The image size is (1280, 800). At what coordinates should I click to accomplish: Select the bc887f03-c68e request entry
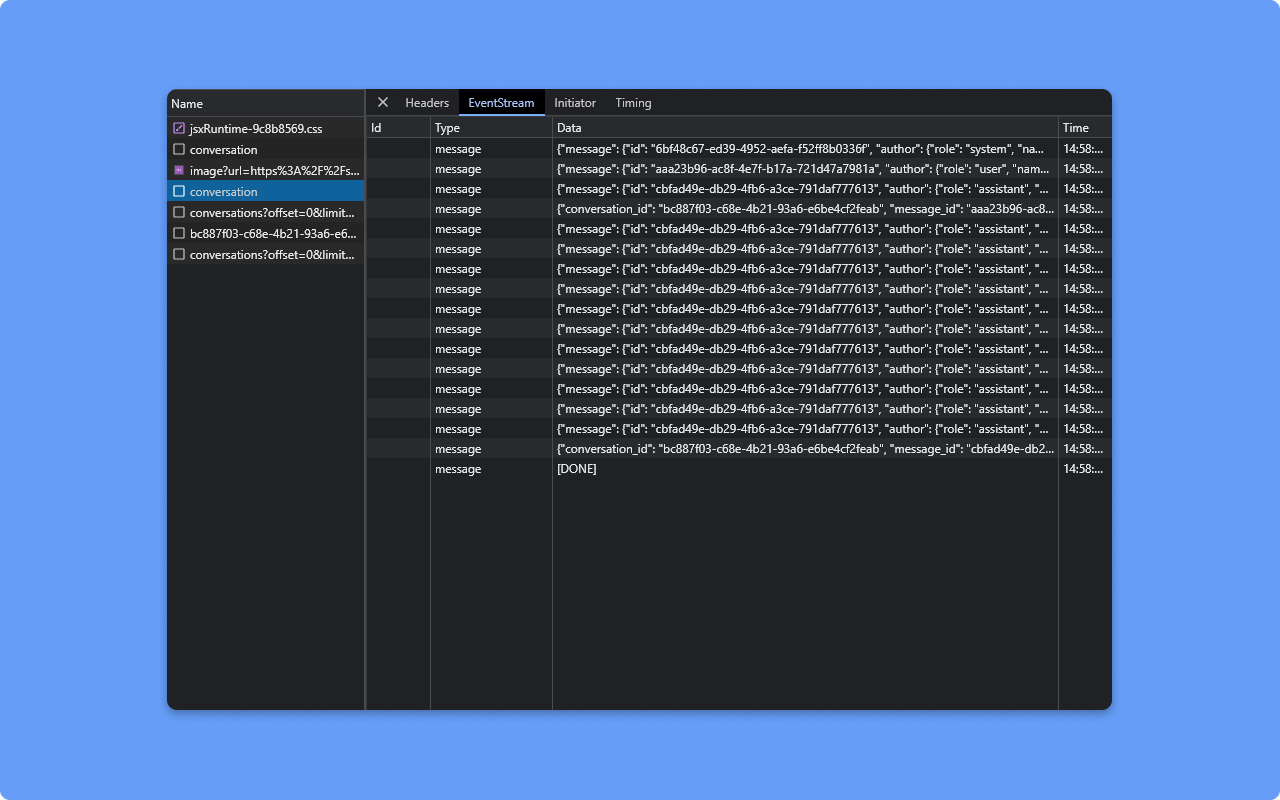[x=272, y=234]
